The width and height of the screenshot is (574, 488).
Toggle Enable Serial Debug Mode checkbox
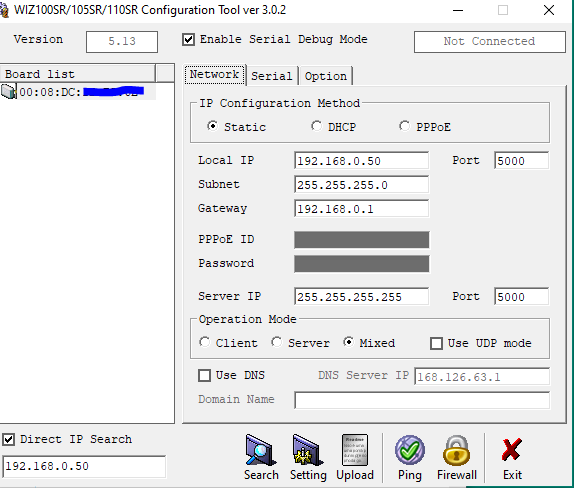point(188,39)
